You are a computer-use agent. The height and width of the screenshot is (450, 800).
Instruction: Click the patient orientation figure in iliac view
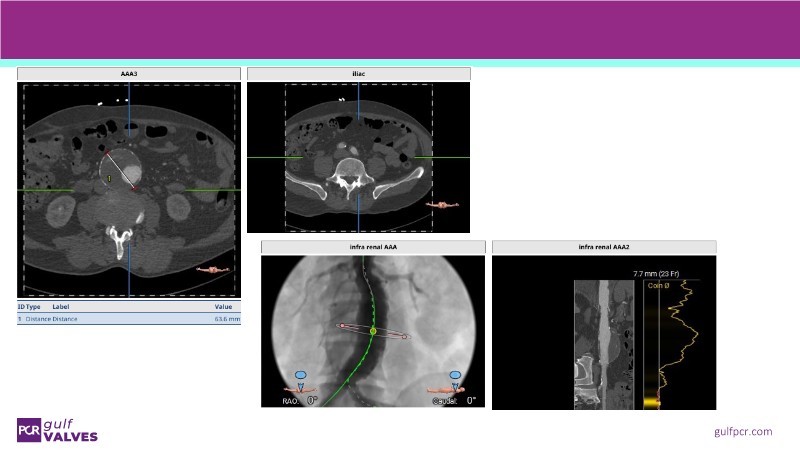coord(441,205)
